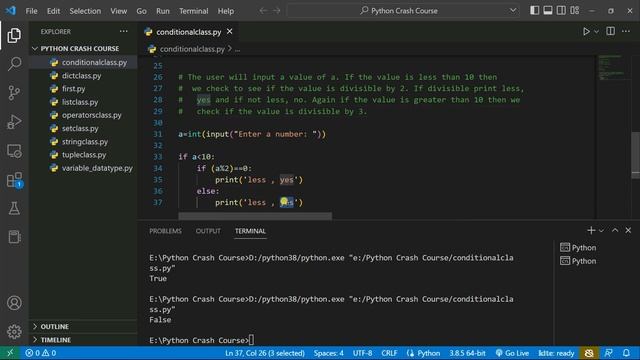Screen dimensions: 640x360
Task: Open the File menu
Action: click(x=31, y=11)
